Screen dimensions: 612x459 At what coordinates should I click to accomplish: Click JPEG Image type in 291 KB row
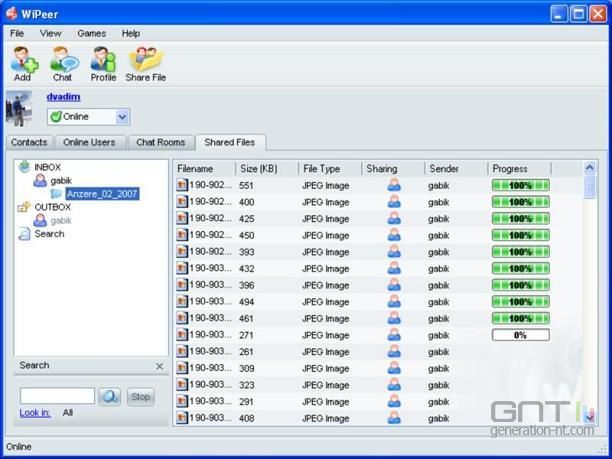(326, 402)
